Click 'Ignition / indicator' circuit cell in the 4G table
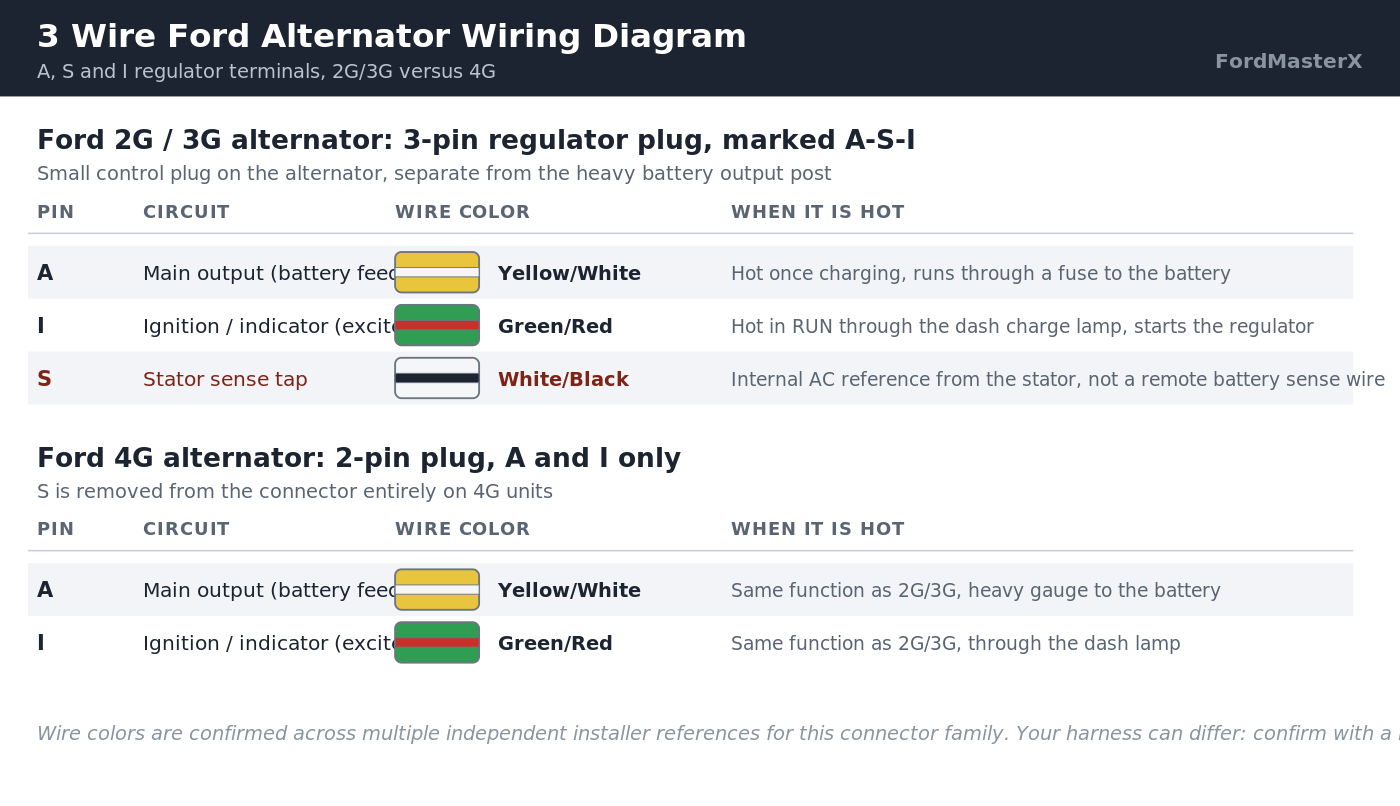This screenshot has height=806, width=1400. coord(269,644)
